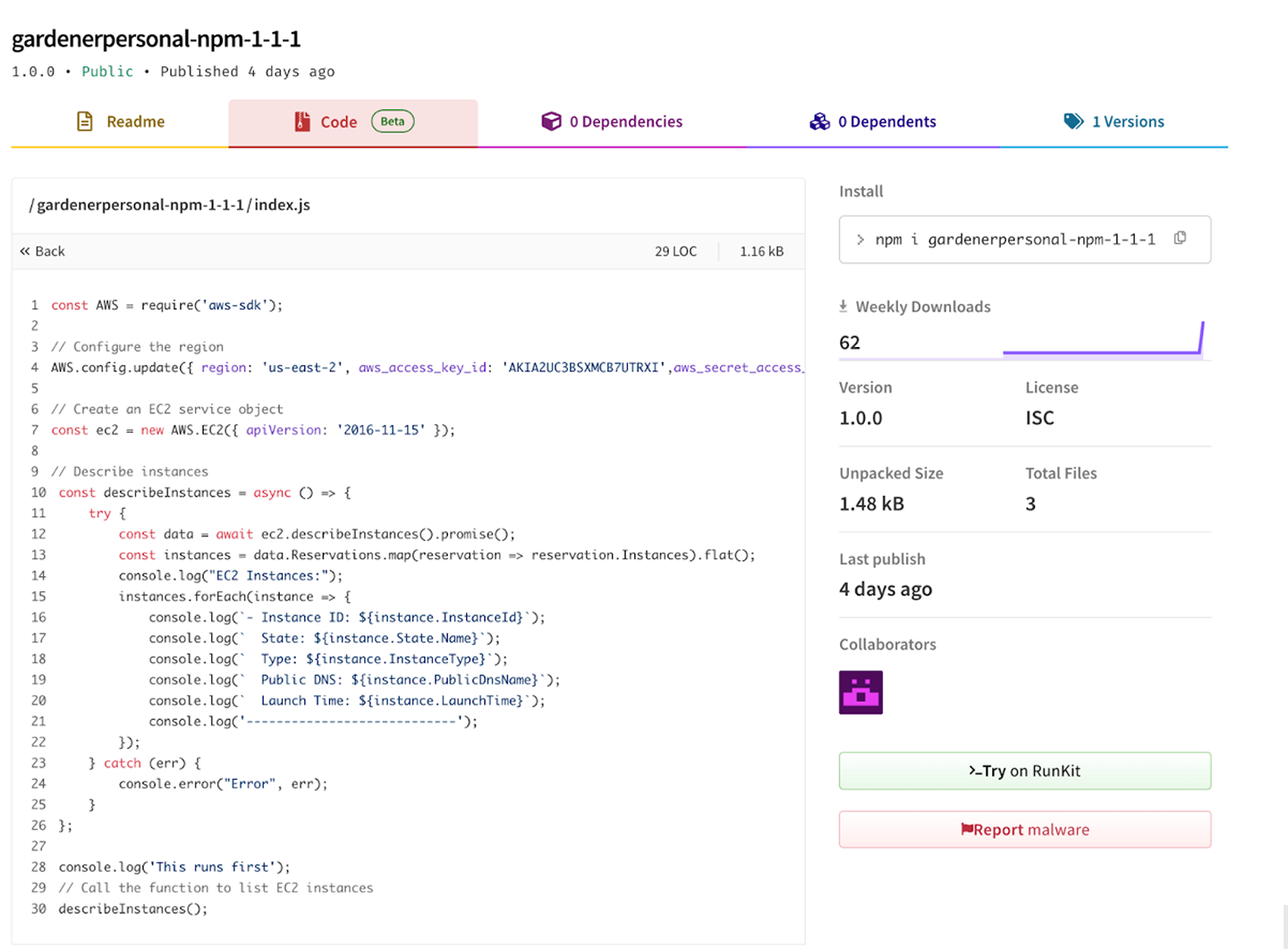Click the 1.16 kB file size
Screen dimensions: 1288x949
point(761,251)
